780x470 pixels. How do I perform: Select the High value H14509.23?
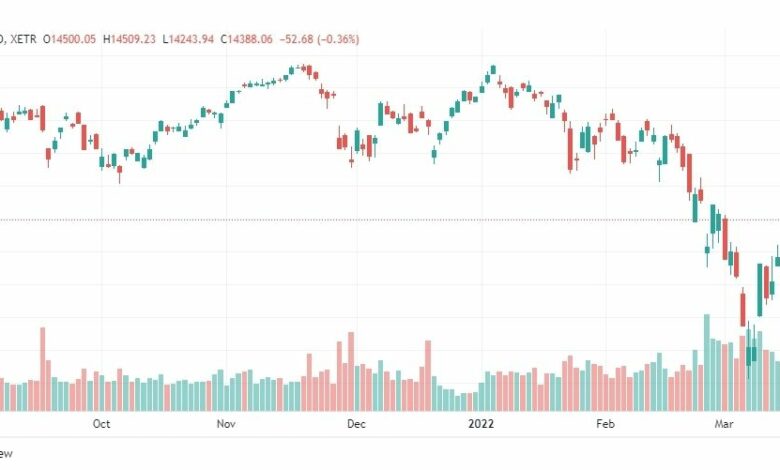[x=129, y=39]
